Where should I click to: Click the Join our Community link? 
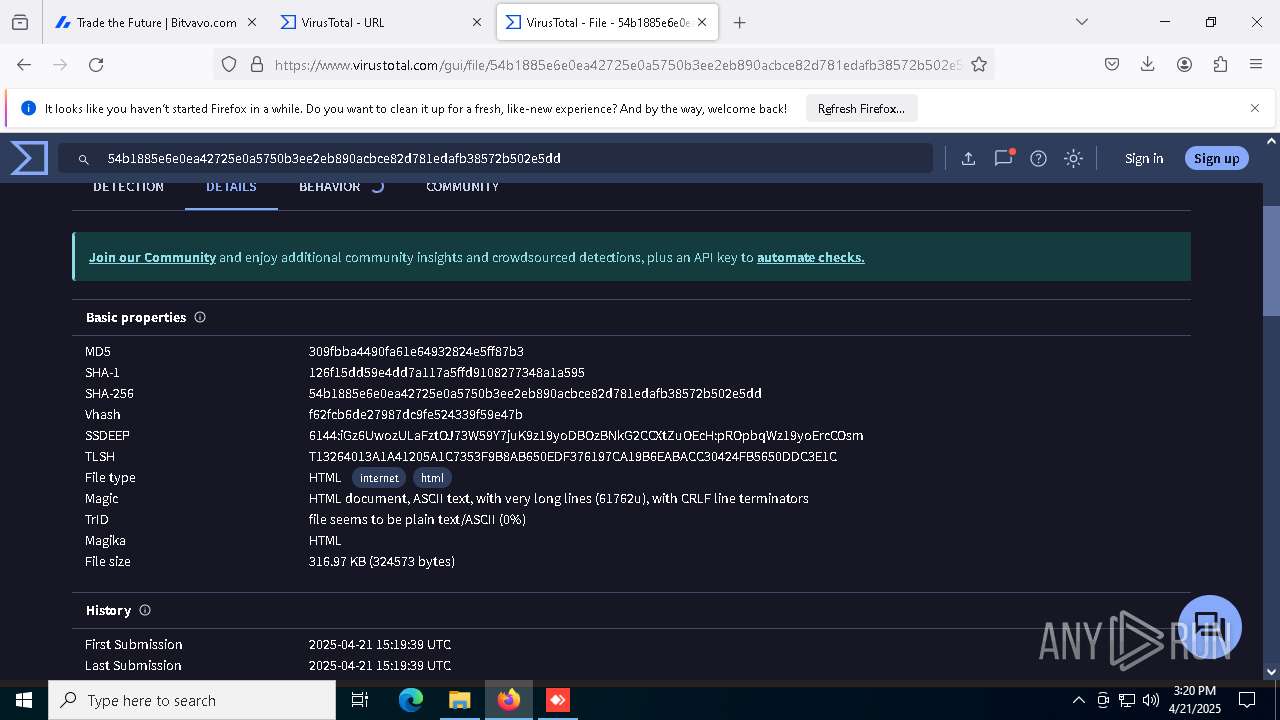[152, 257]
